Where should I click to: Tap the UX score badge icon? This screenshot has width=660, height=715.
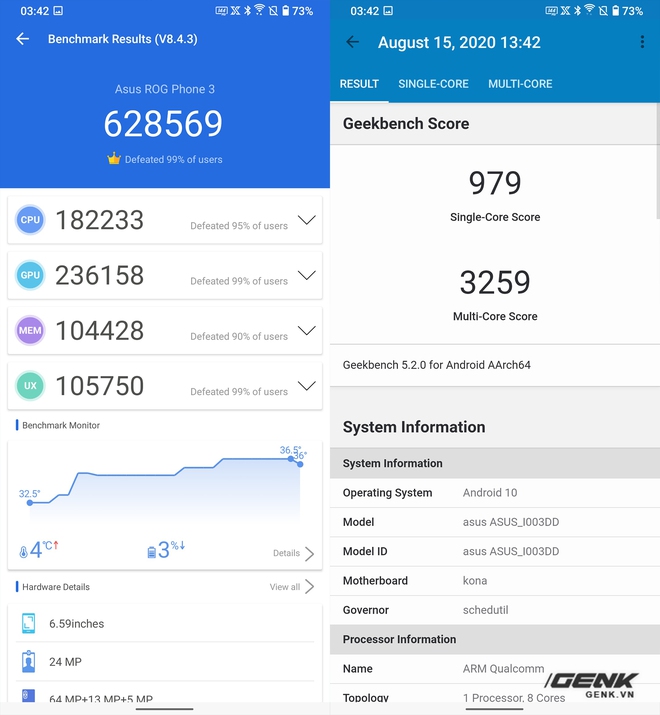(30, 386)
